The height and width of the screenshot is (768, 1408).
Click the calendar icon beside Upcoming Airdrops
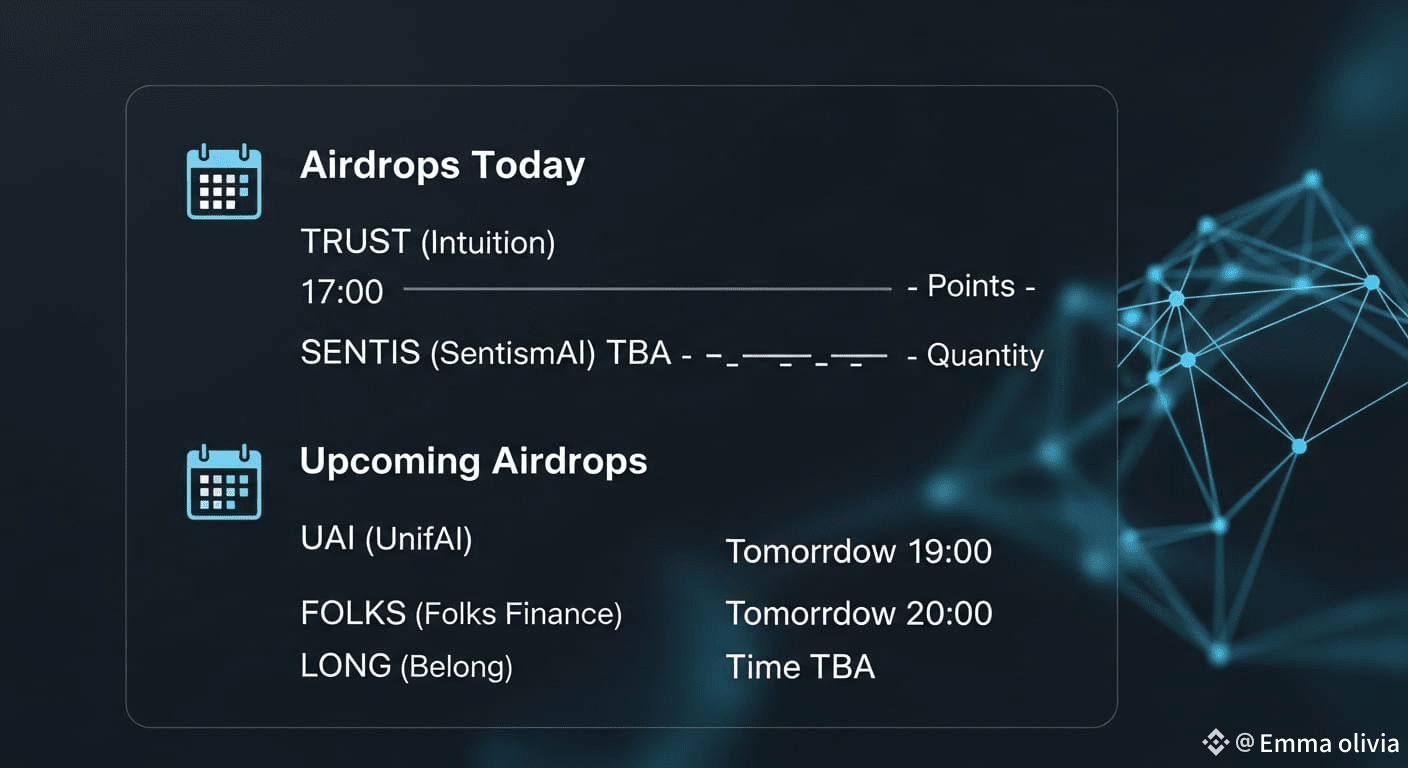224,482
